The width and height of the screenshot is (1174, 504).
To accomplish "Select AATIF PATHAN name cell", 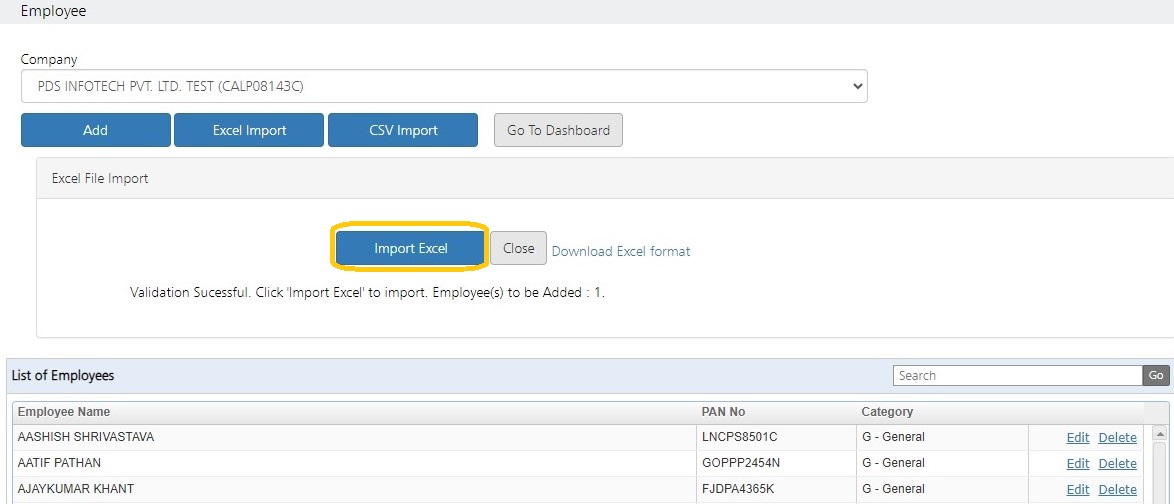I will pyautogui.click(x=355, y=463).
